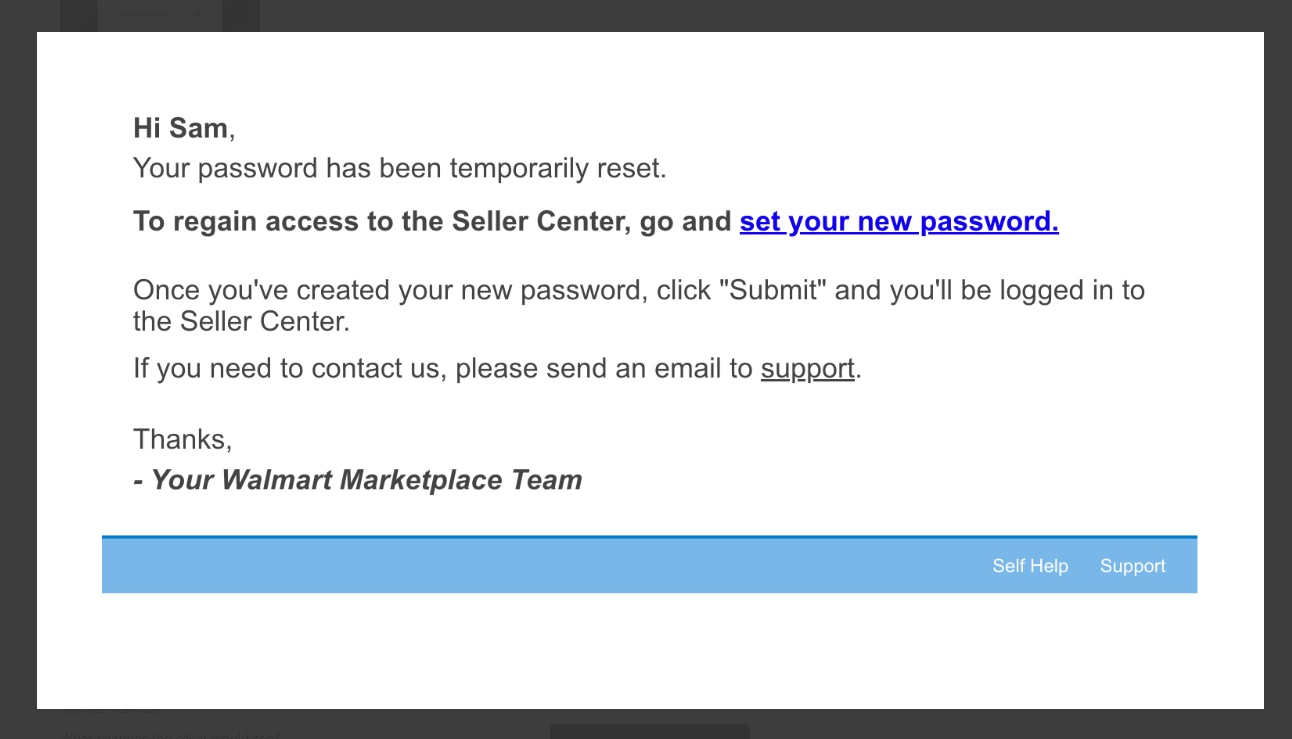Open Support in the blue footer bar
The width and height of the screenshot is (1292, 739).
pyautogui.click(x=1133, y=566)
